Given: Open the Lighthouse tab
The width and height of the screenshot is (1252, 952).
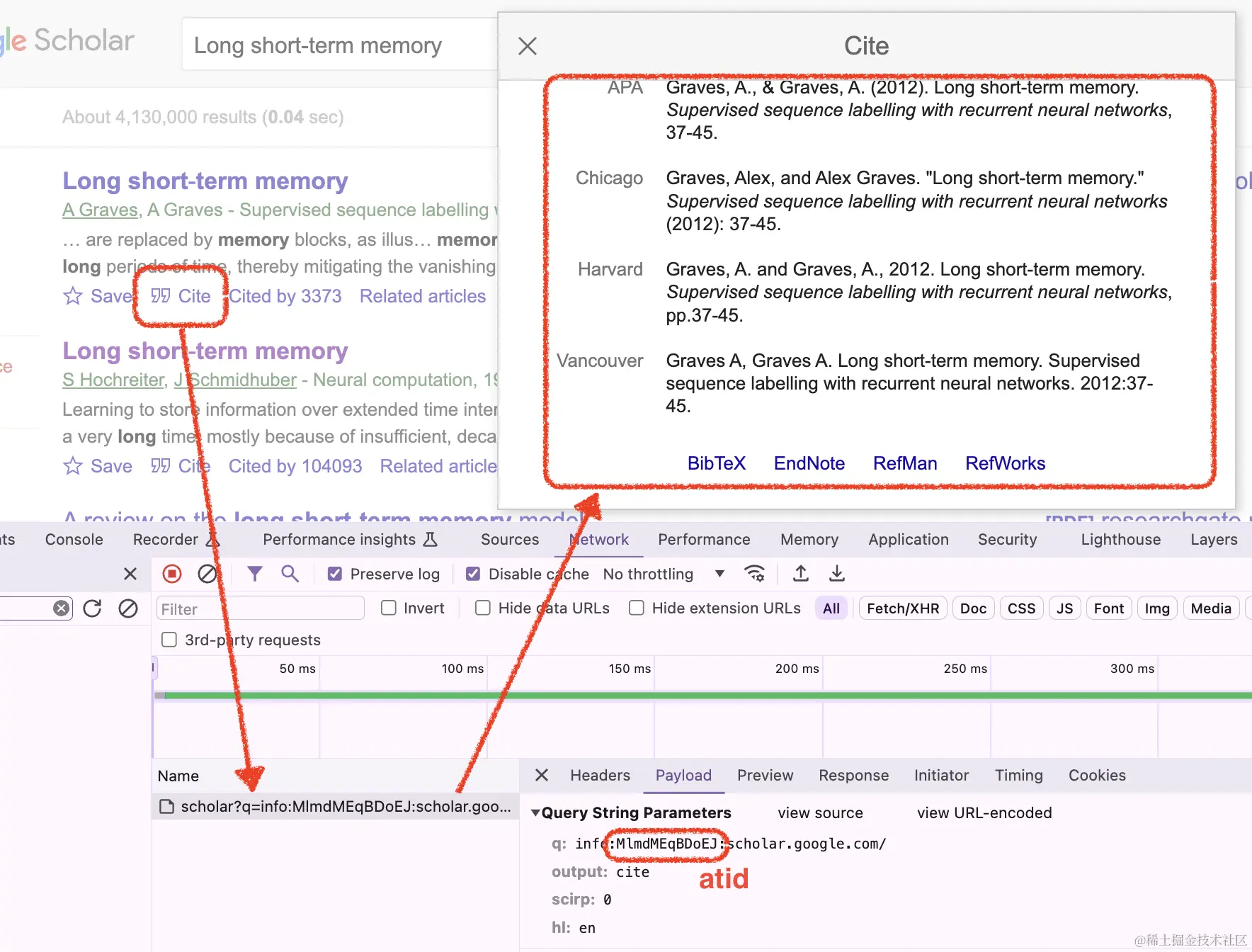Looking at the screenshot, I should pos(1121,539).
